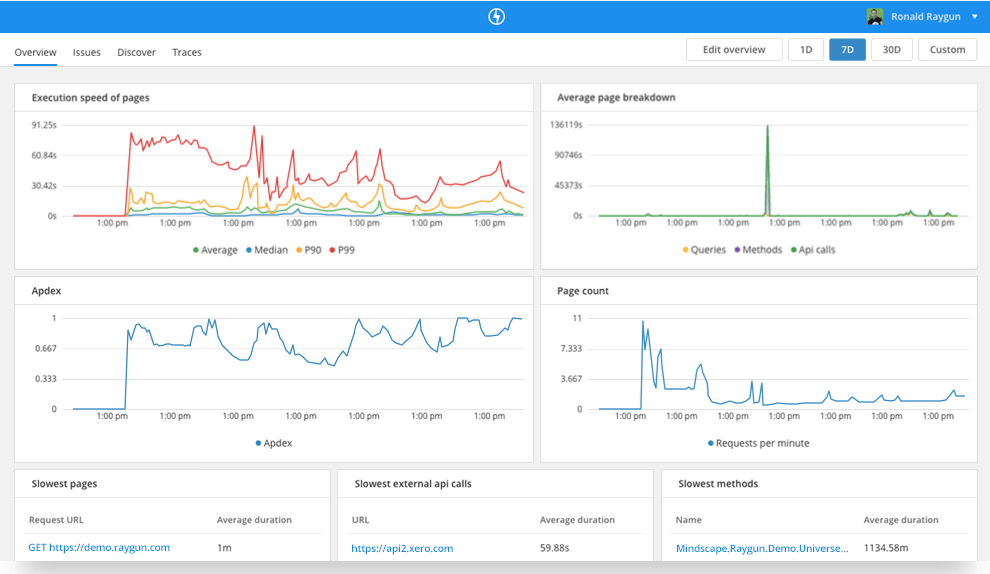This screenshot has width=990, height=574.
Task: Open the Discover tab
Action: tap(136, 52)
